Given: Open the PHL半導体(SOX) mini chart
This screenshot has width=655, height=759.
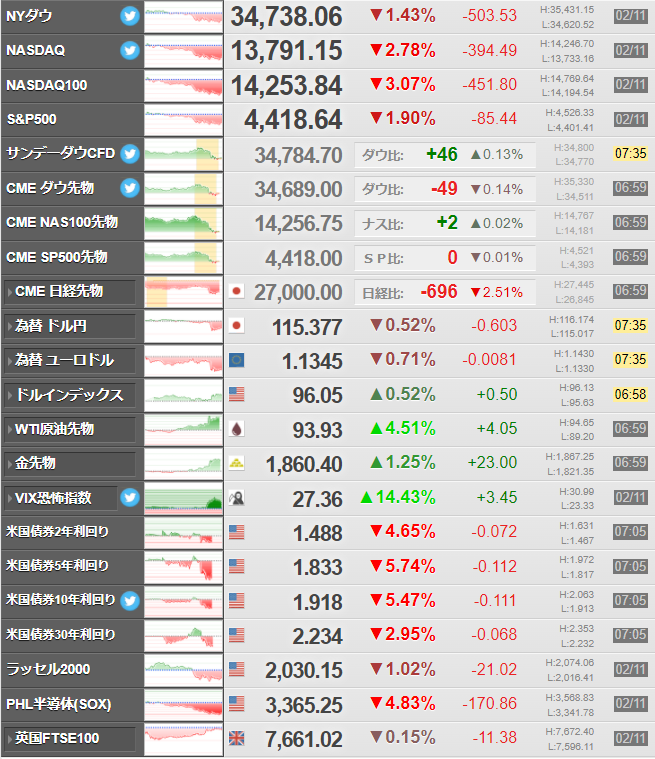Looking at the screenshot, I should pos(183,704).
